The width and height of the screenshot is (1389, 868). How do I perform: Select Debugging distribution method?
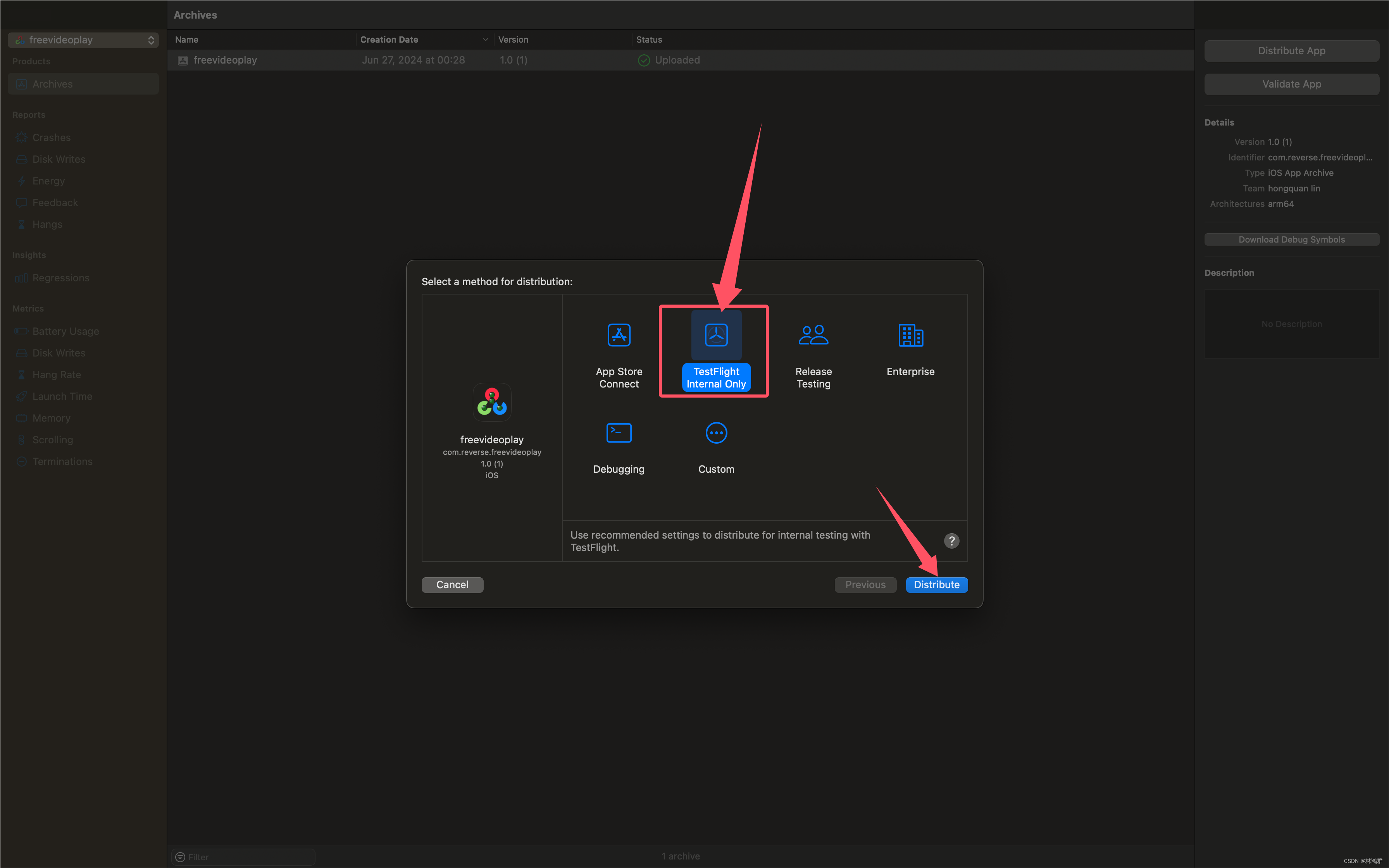pyautogui.click(x=619, y=445)
